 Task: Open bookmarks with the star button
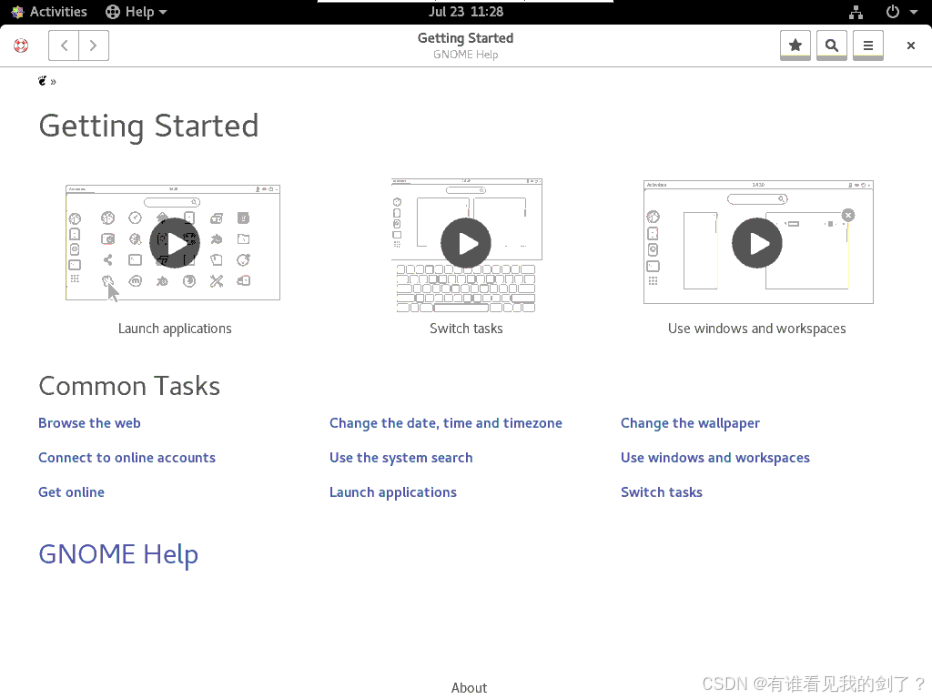(x=795, y=46)
